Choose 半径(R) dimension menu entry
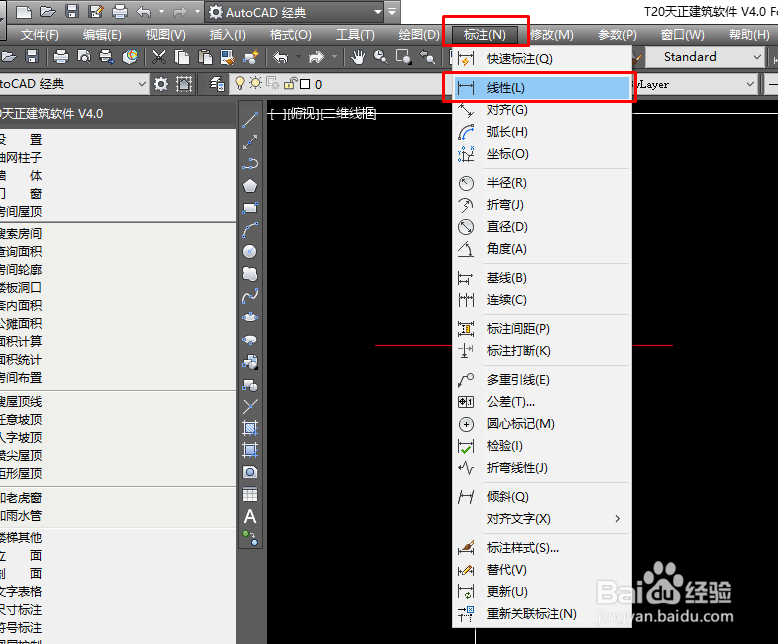 pos(542,183)
